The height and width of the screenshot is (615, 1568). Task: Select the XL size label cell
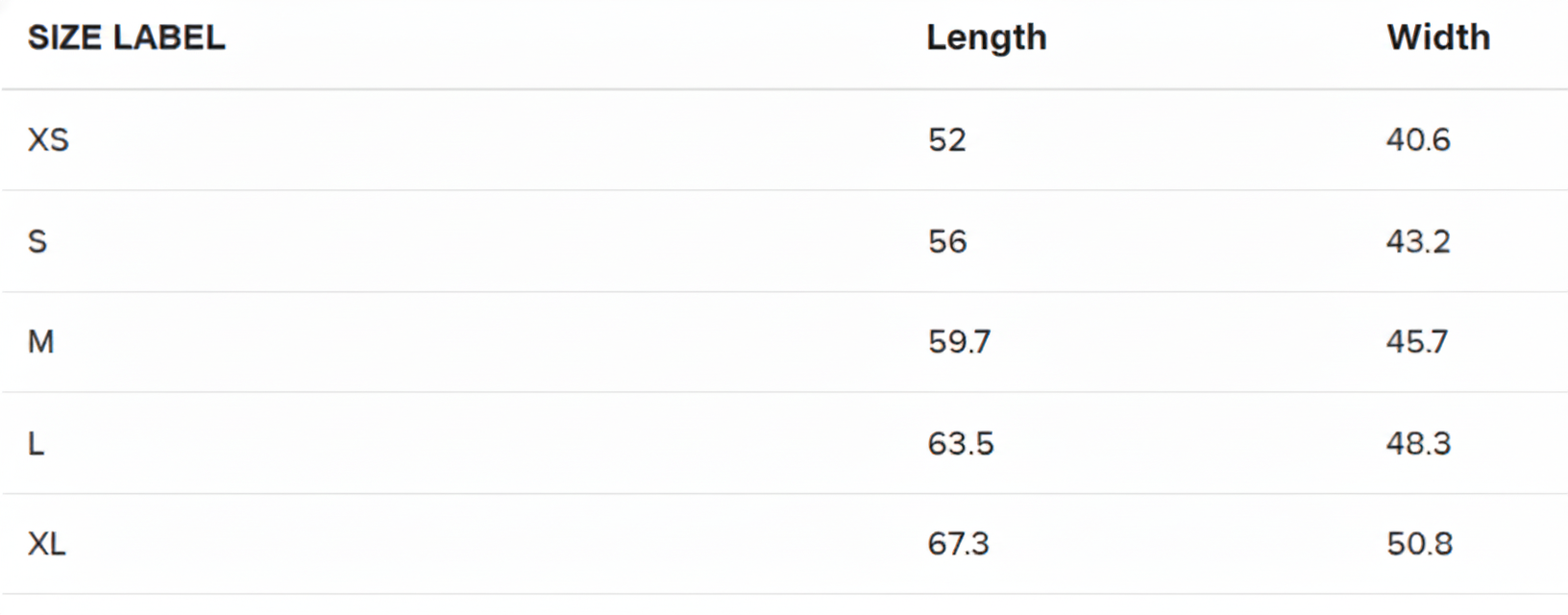[x=47, y=545]
